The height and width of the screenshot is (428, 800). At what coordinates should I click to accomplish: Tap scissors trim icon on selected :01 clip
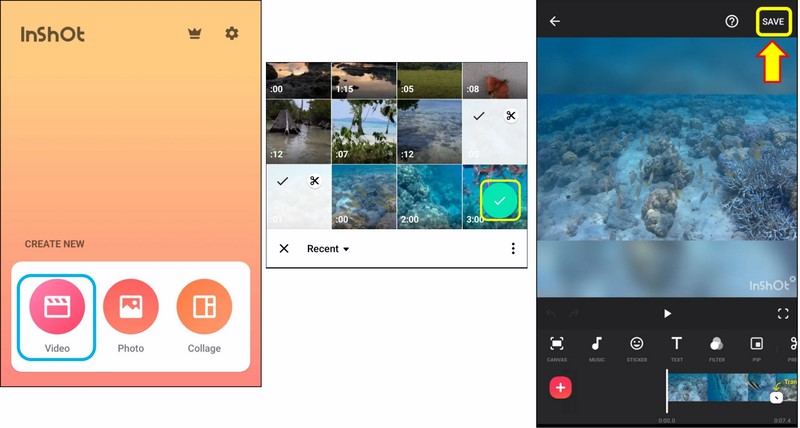point(314,181)
